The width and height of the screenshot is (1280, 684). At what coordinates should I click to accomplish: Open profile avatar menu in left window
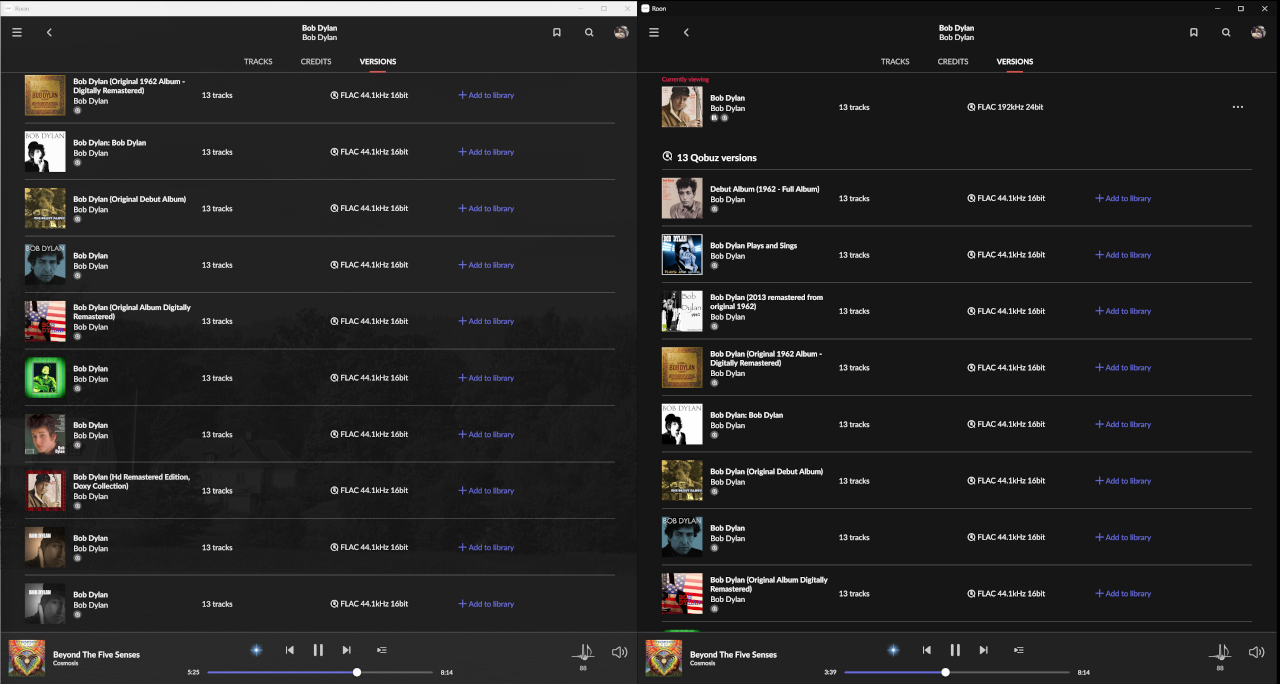pyautogui.click(x=621, y=32)
